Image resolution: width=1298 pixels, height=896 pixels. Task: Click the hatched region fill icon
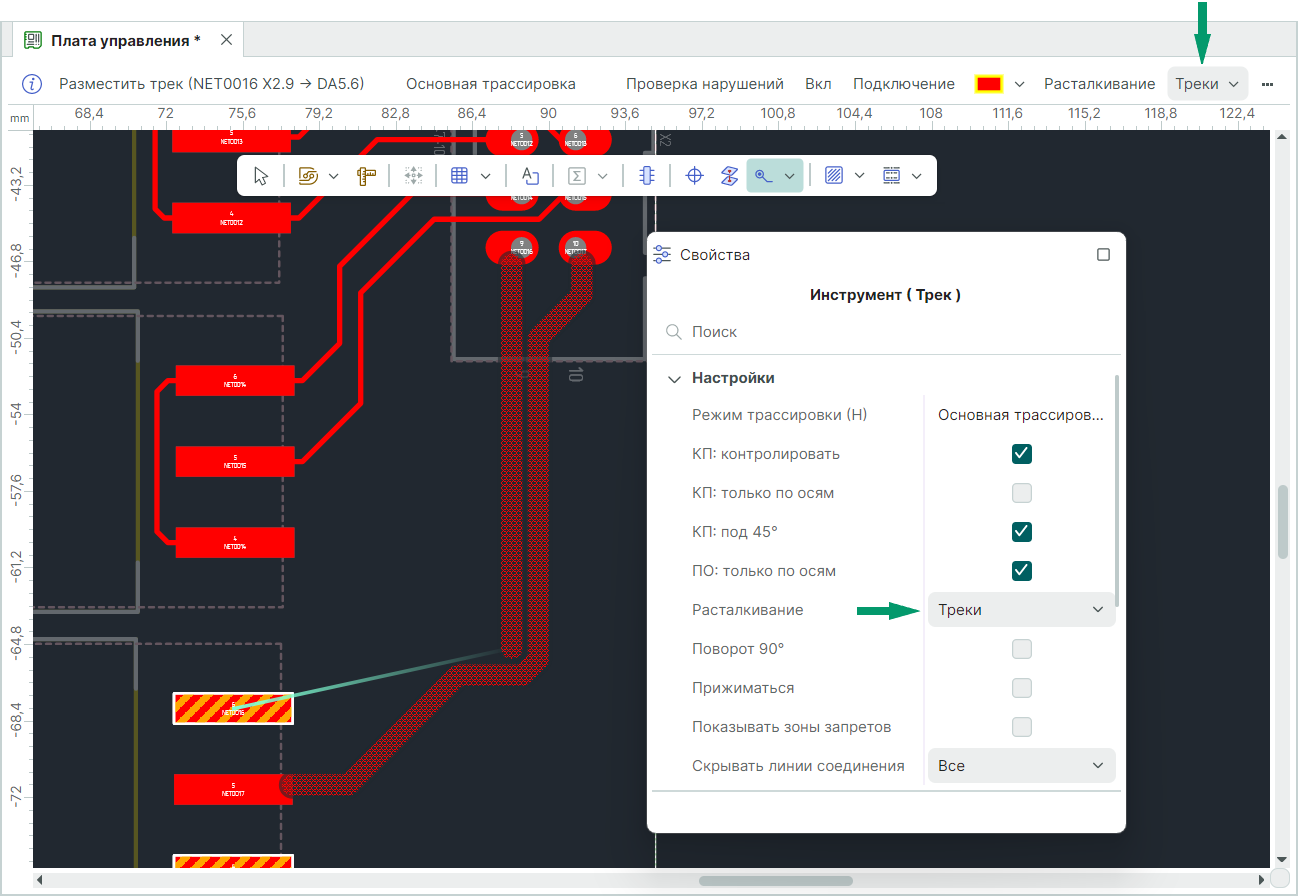tap(833, 176)
